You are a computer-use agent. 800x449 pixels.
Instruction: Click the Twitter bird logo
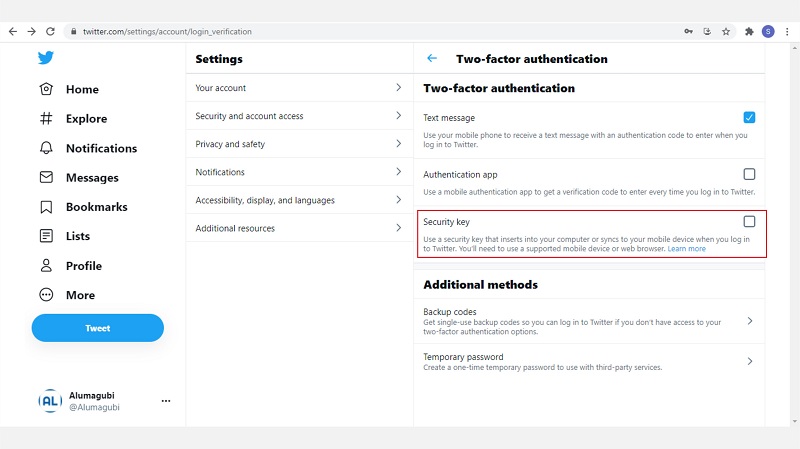point(45,58)
